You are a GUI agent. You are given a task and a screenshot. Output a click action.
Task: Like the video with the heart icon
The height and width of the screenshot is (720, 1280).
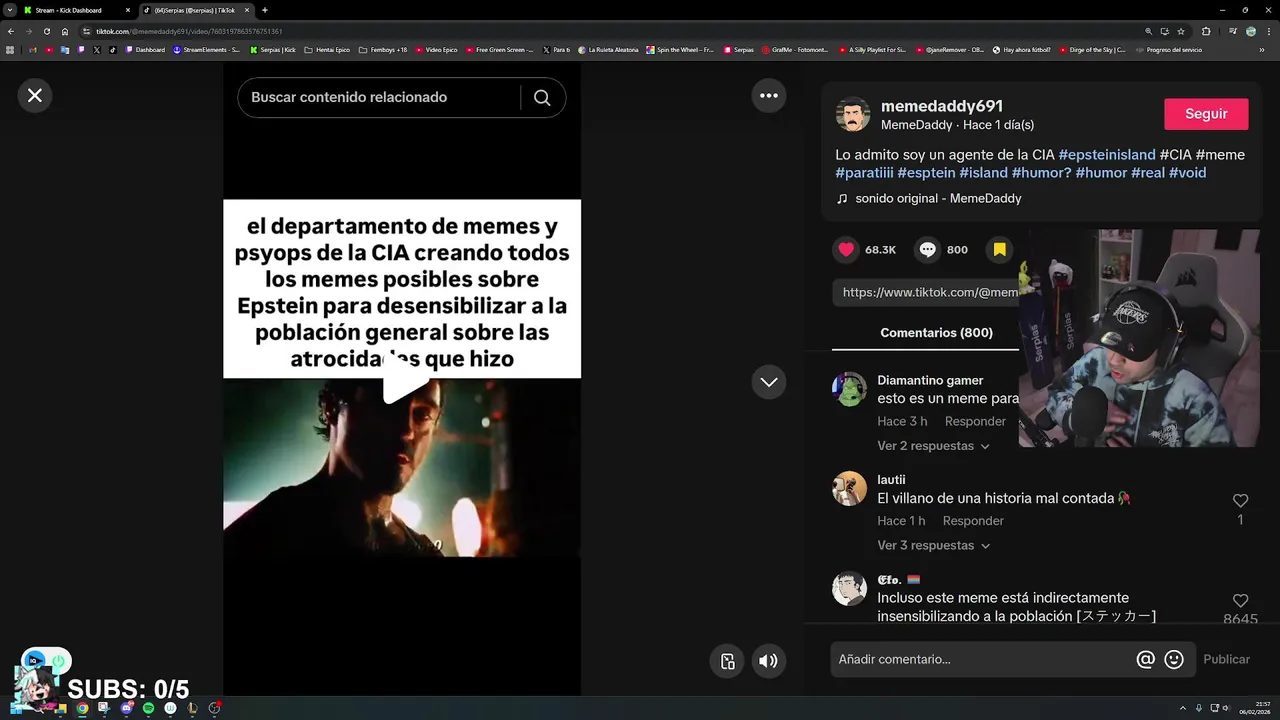(x=846, y=250)
